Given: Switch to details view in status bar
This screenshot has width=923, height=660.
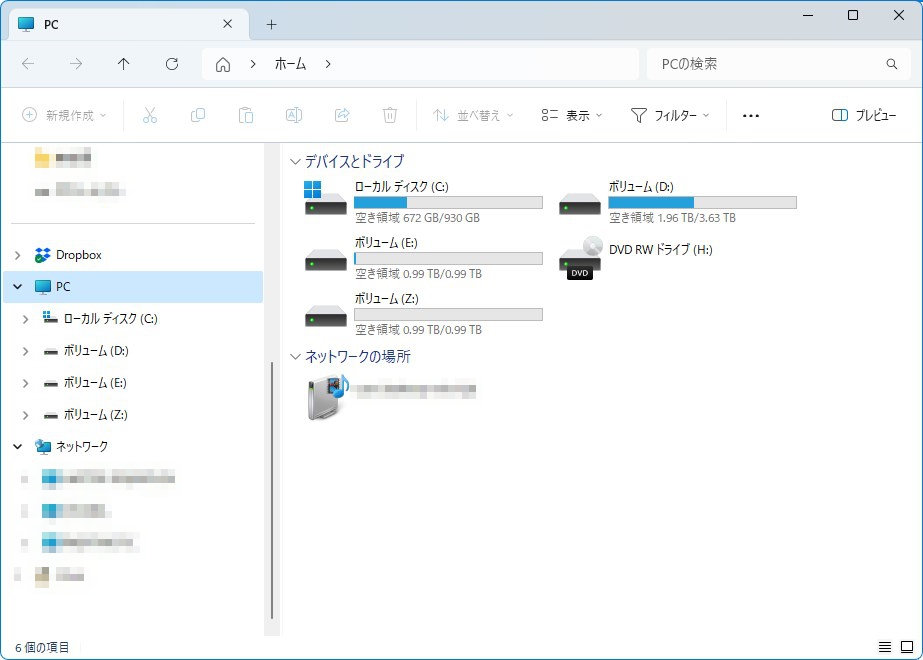Looking at the screenshot, I should (x=884, y=647).
